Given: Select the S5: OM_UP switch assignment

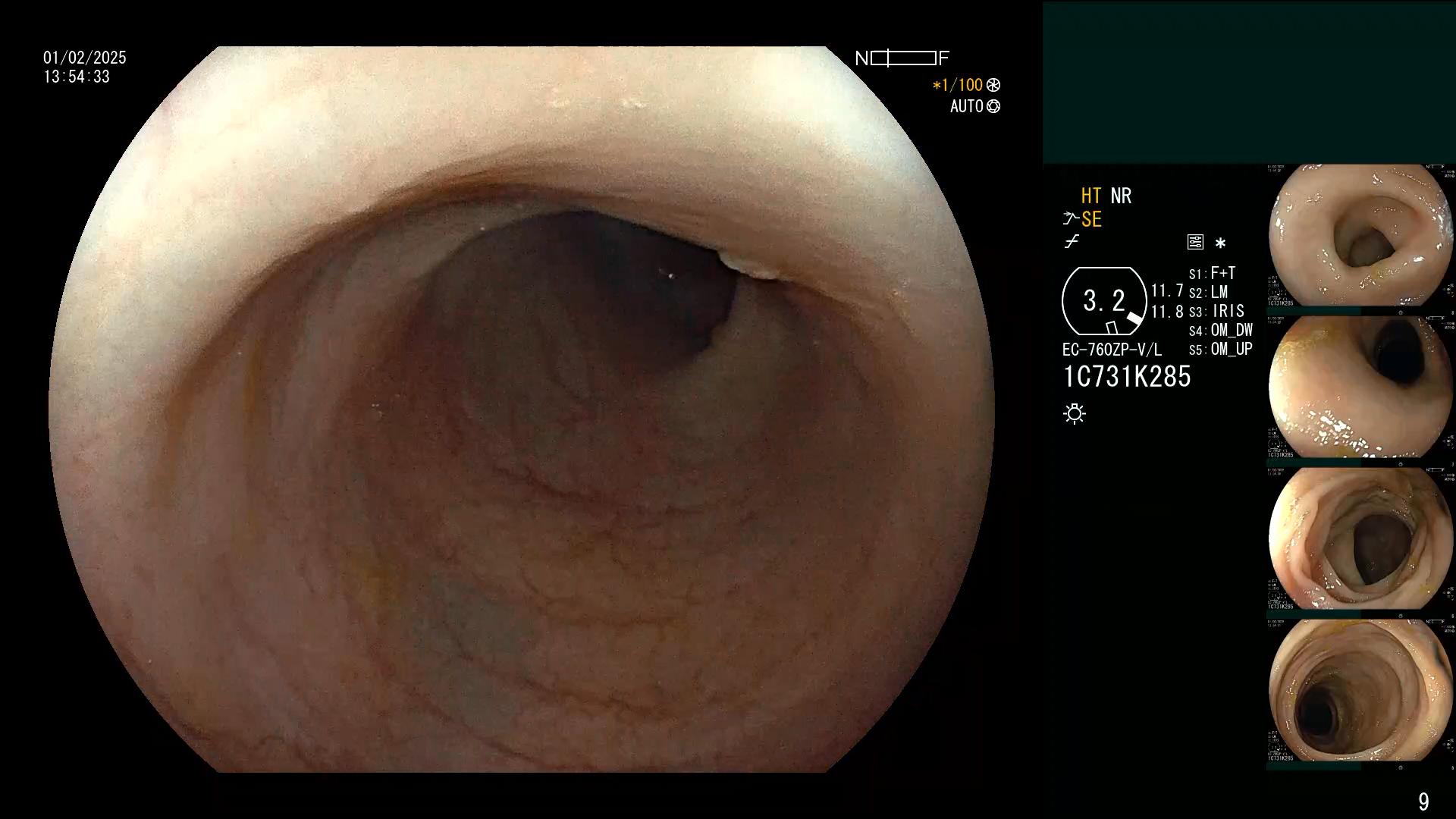Looking at the screenshot, I should (1221, 349).
